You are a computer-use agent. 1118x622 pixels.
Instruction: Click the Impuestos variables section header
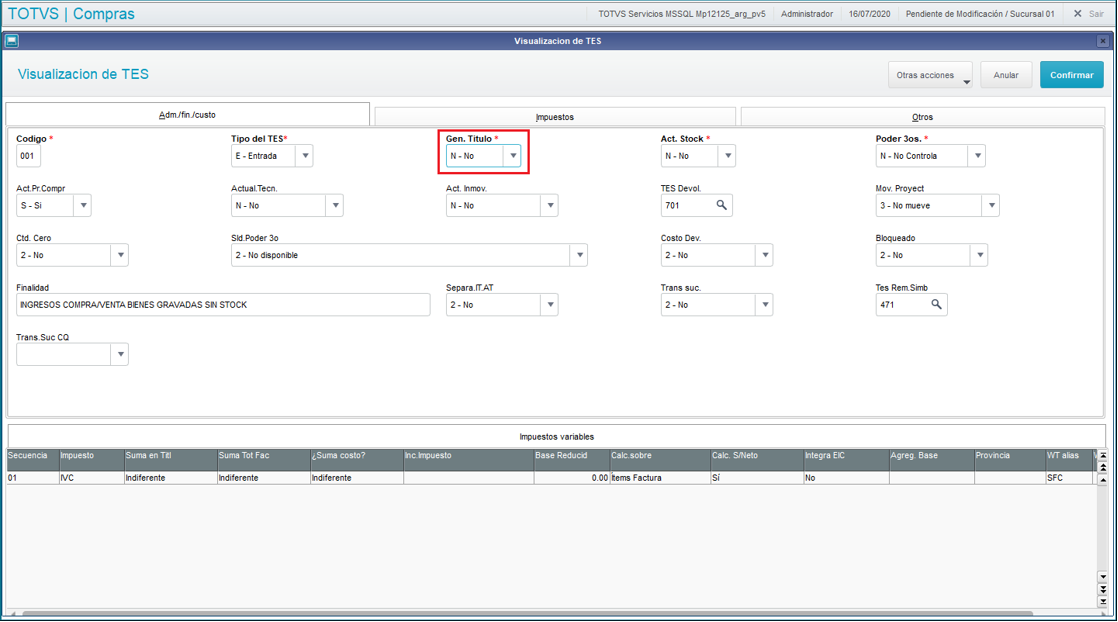coord(556,437)
